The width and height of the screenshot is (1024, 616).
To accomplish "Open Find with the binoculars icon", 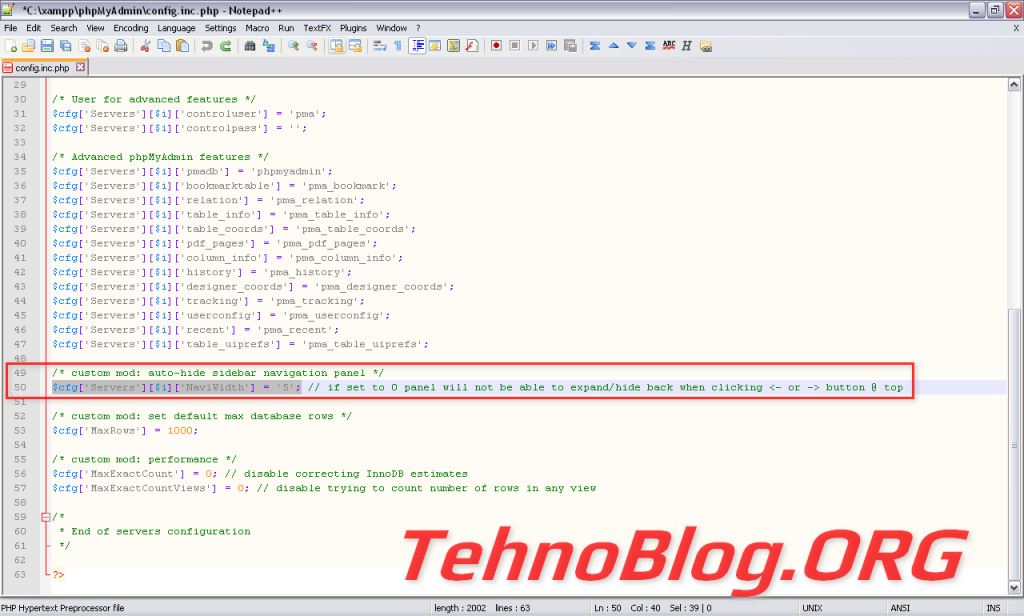I will (250, 46).
